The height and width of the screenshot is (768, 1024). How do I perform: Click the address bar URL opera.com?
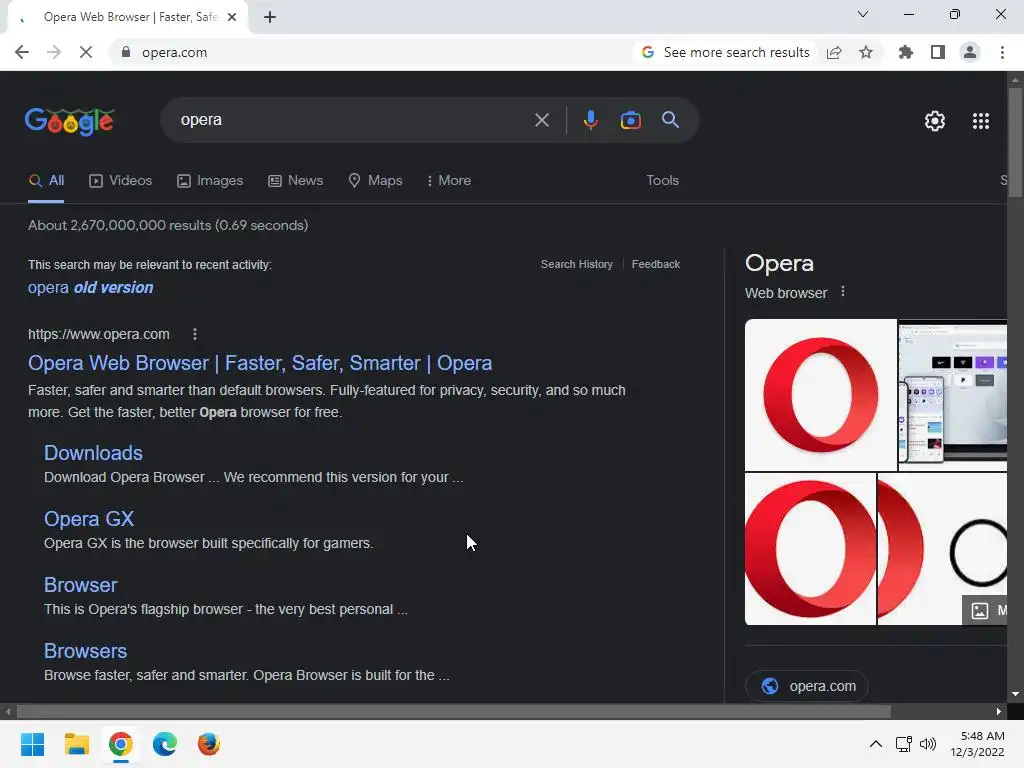point(174,52)
